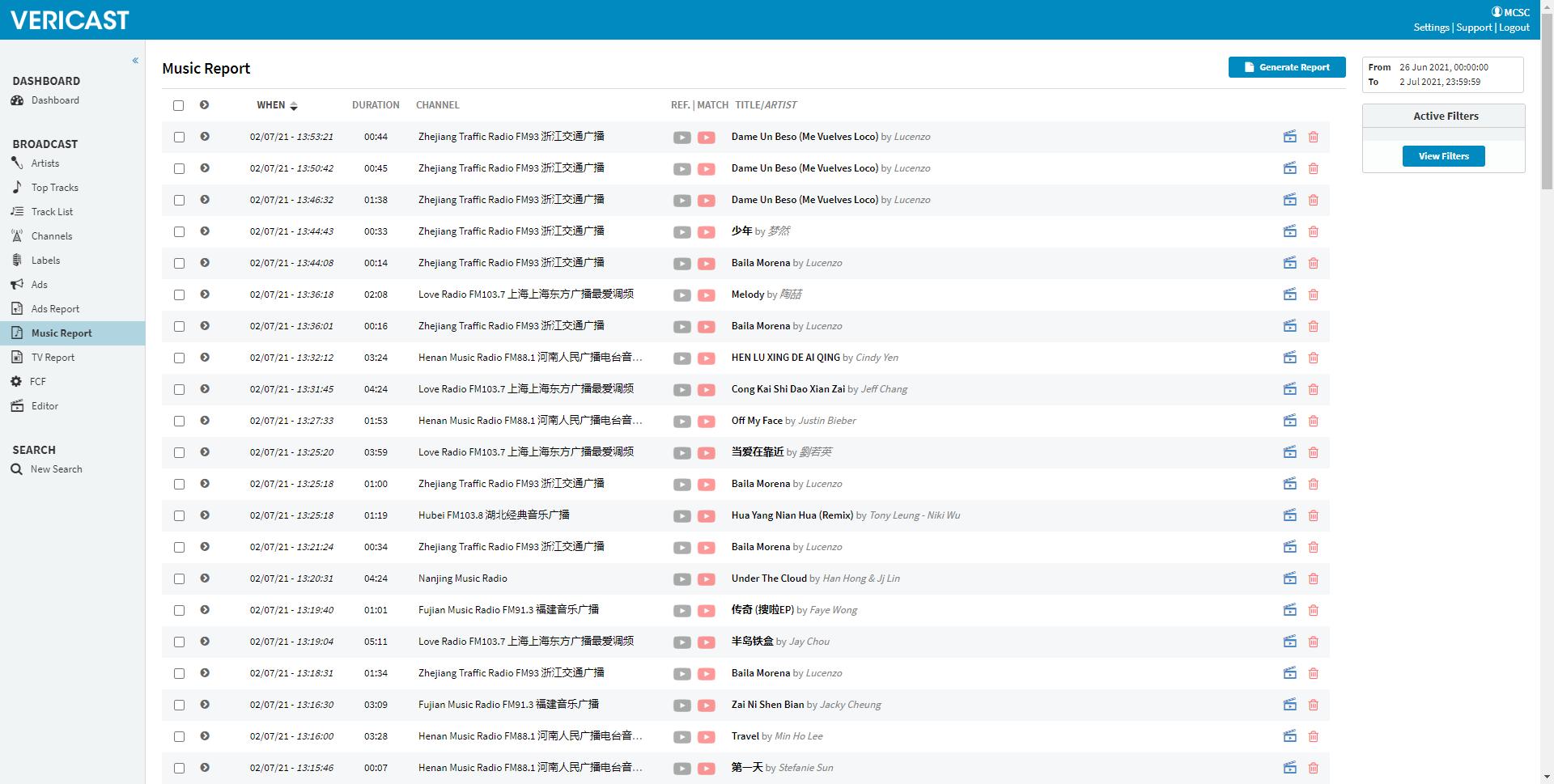Expand details of Zai Ni Shen Bian row
The image size is (1554, 784).
pos(205,704)
